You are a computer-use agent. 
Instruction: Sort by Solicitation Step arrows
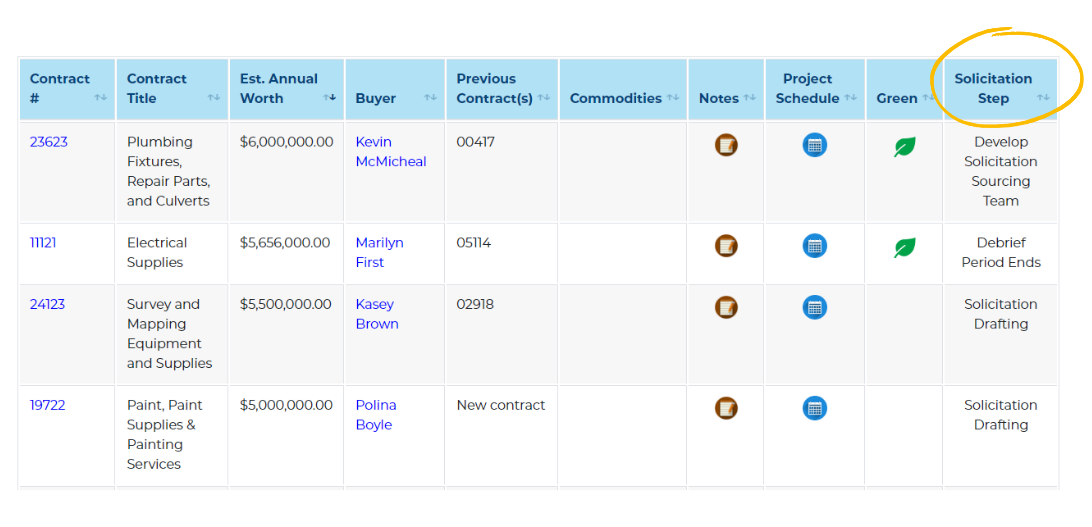click(x=1043, y=98)
